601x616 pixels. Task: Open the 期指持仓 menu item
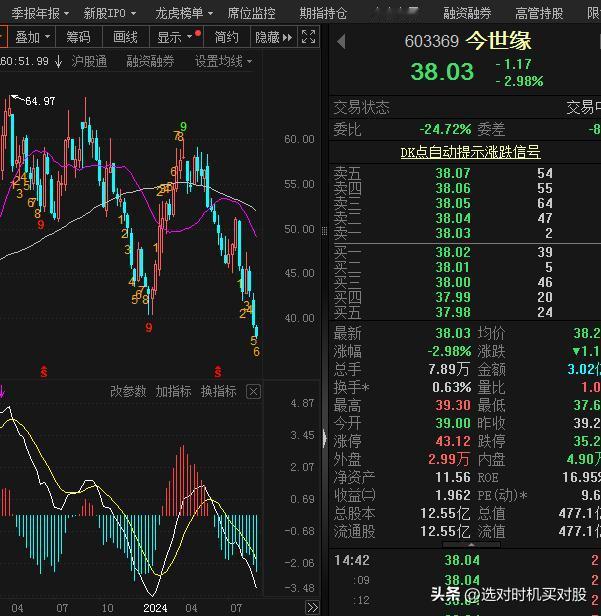[x=323, y=13]
